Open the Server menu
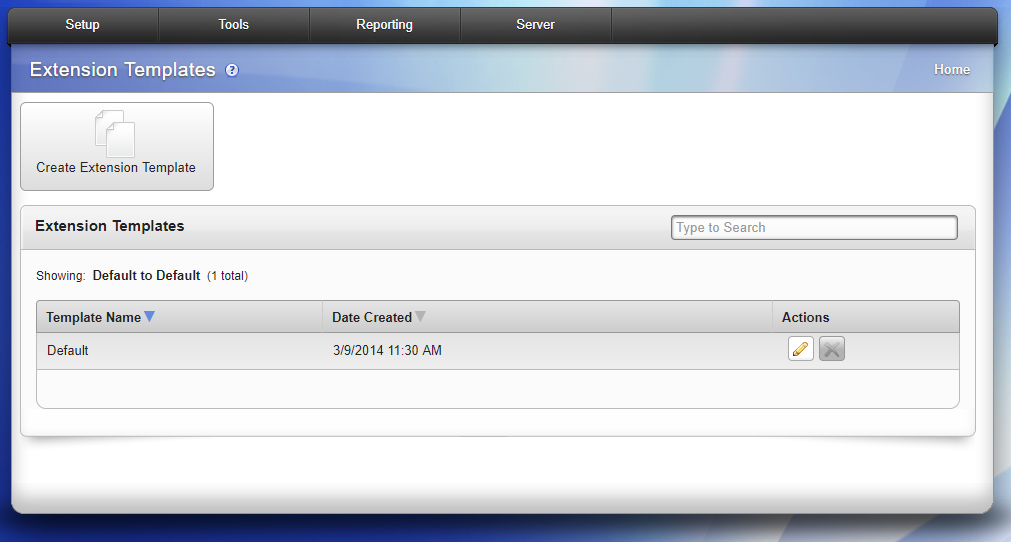Screen dimensions: 1011x542 (535, 24)
